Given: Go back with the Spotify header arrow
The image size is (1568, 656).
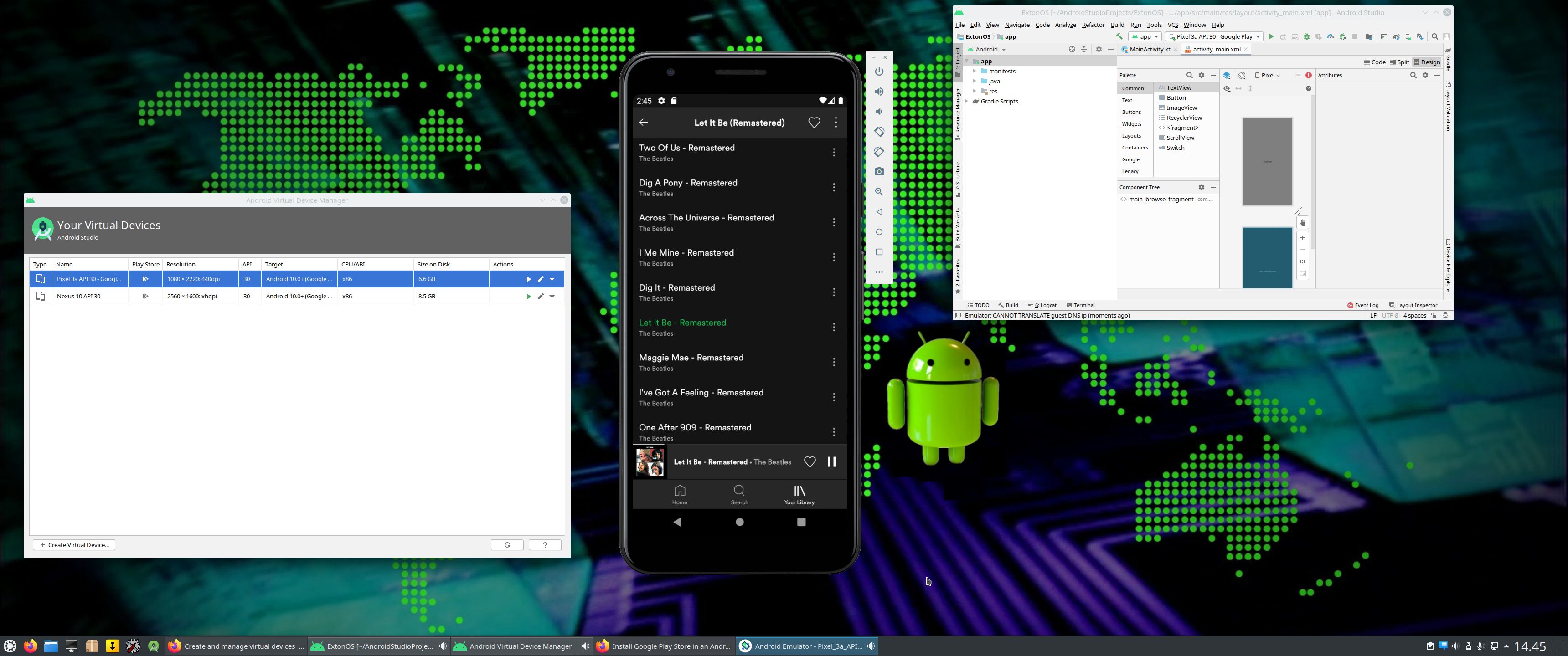Looking at the screenshot, I should [644, 122].
